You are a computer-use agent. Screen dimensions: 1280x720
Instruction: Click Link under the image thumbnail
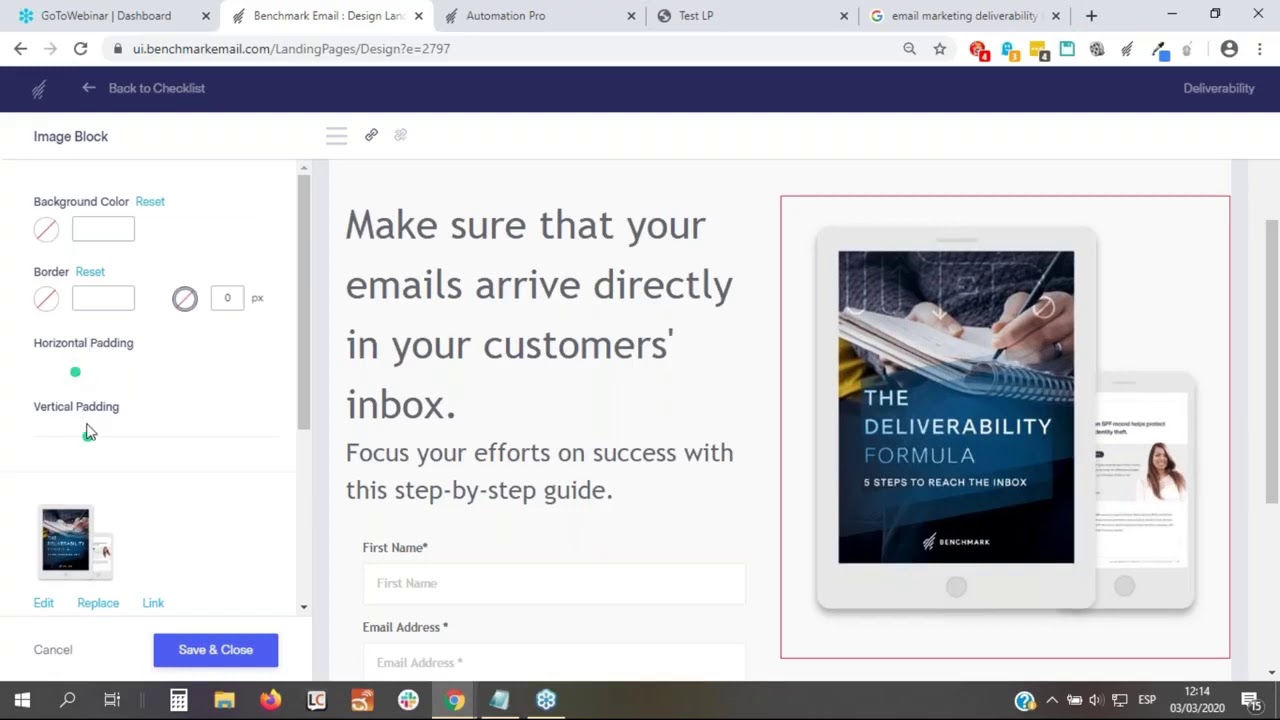coord(153,603)
